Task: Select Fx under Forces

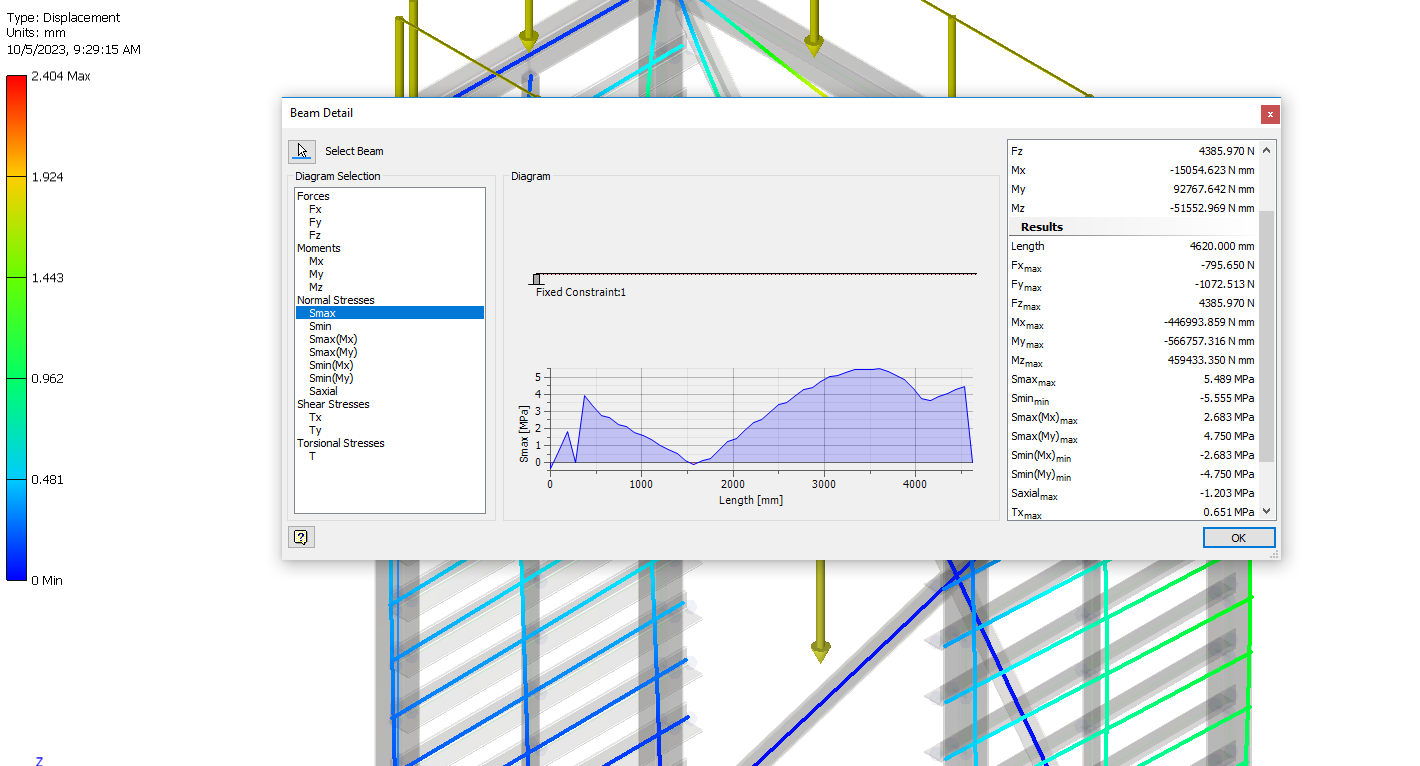Action: [x=315, y=209]
